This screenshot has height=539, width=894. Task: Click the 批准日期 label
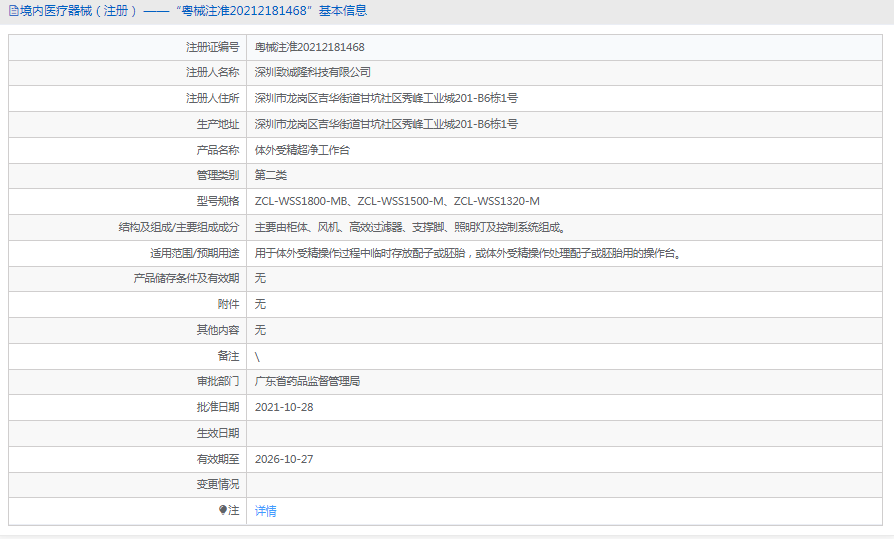[x=218, y=407]
